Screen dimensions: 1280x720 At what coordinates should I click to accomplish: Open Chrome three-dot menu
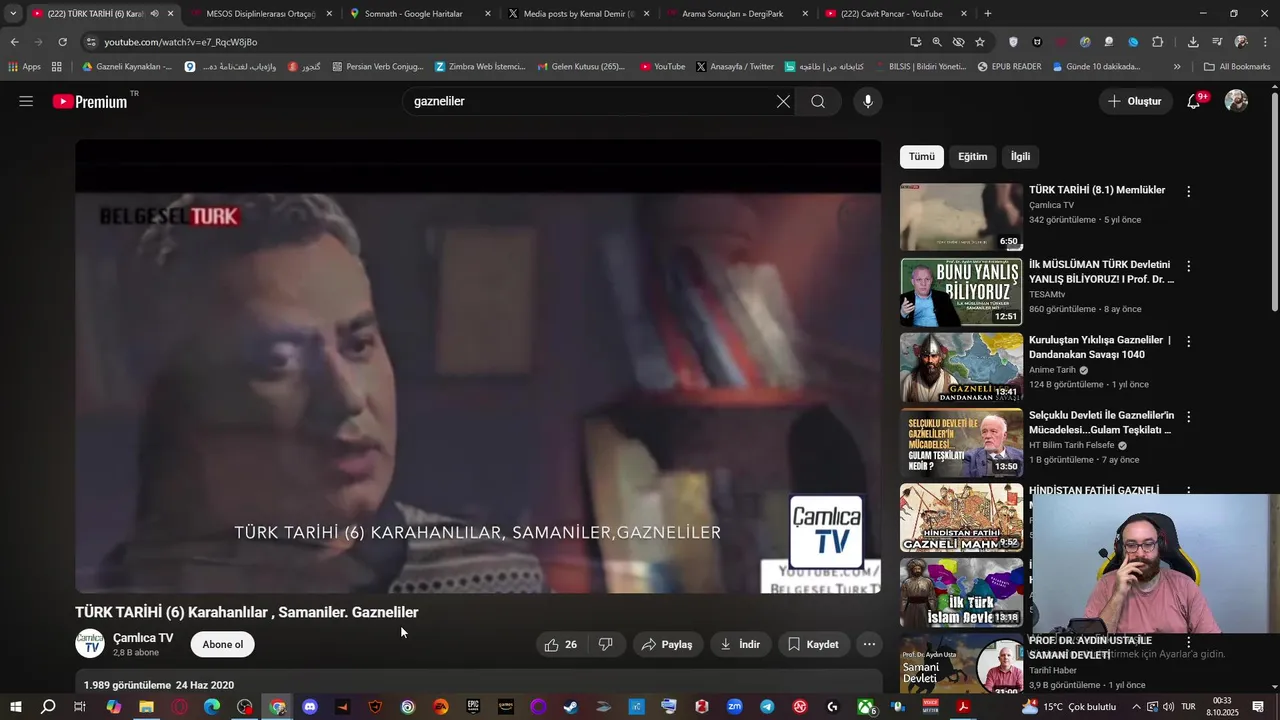1265,42
